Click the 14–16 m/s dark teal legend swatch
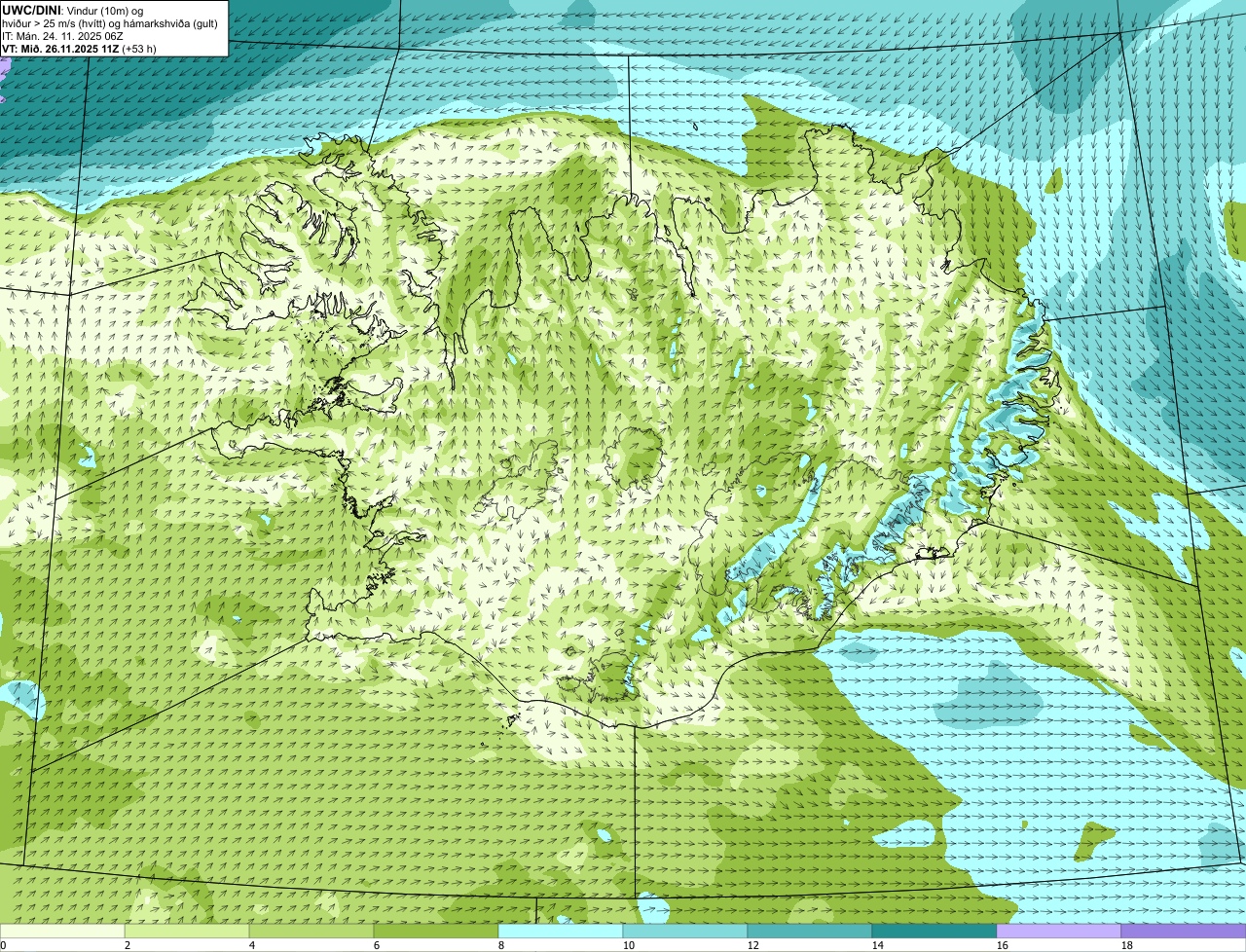The width and height of the screenshot is (1246, 952). pyautogui.click(x=934, y=931)
